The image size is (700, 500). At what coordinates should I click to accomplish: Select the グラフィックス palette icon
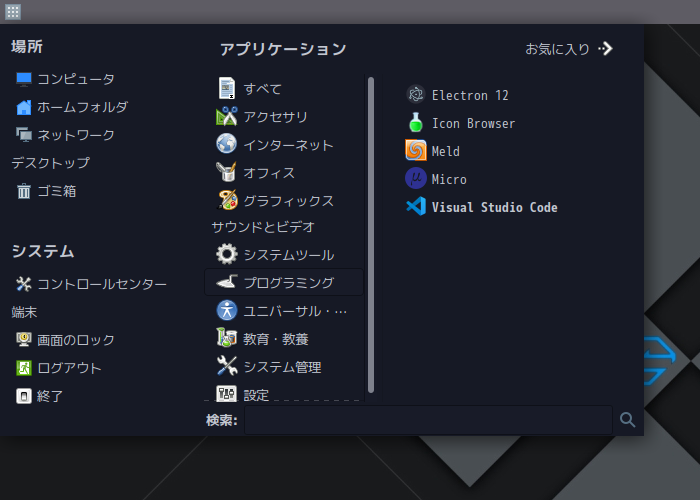[x=227, y=200]
